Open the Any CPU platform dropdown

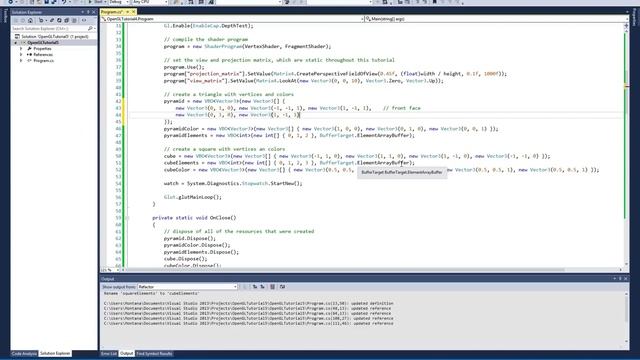[150, 2]
